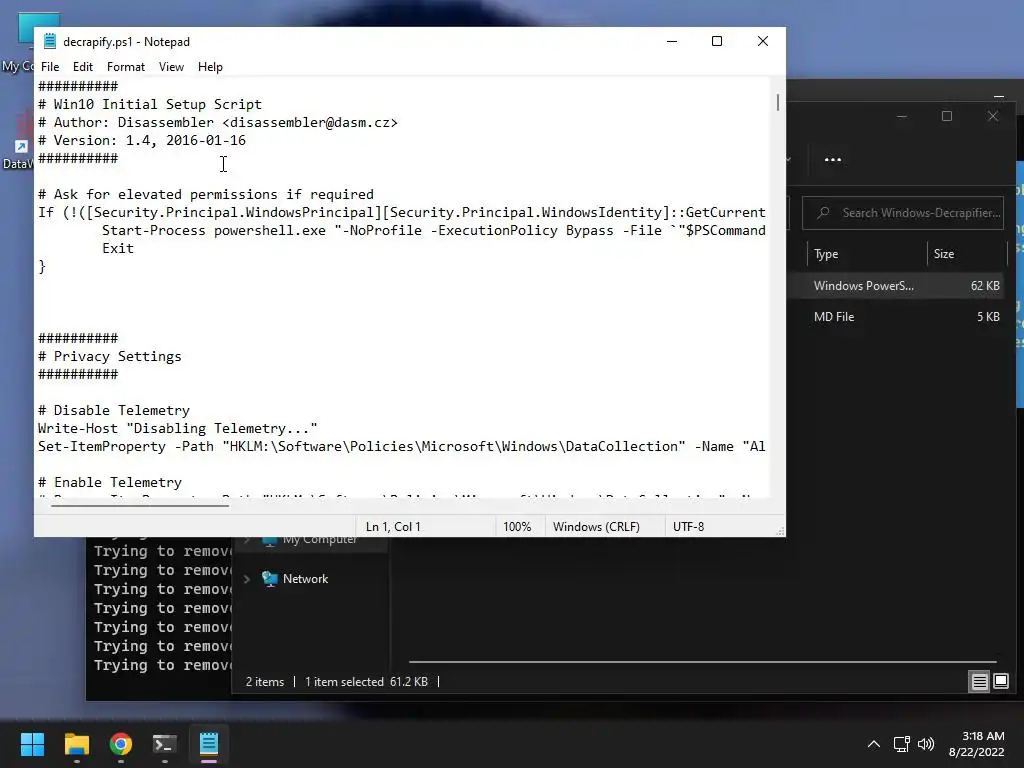The width and height of the screenshot is (1024, 768).
Task: Click the Notepad vertical scrollbar thumb
Action: point(777,102)
